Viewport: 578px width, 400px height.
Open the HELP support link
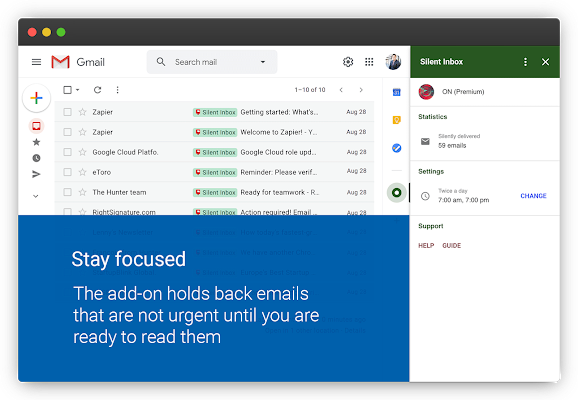(426, 246)
